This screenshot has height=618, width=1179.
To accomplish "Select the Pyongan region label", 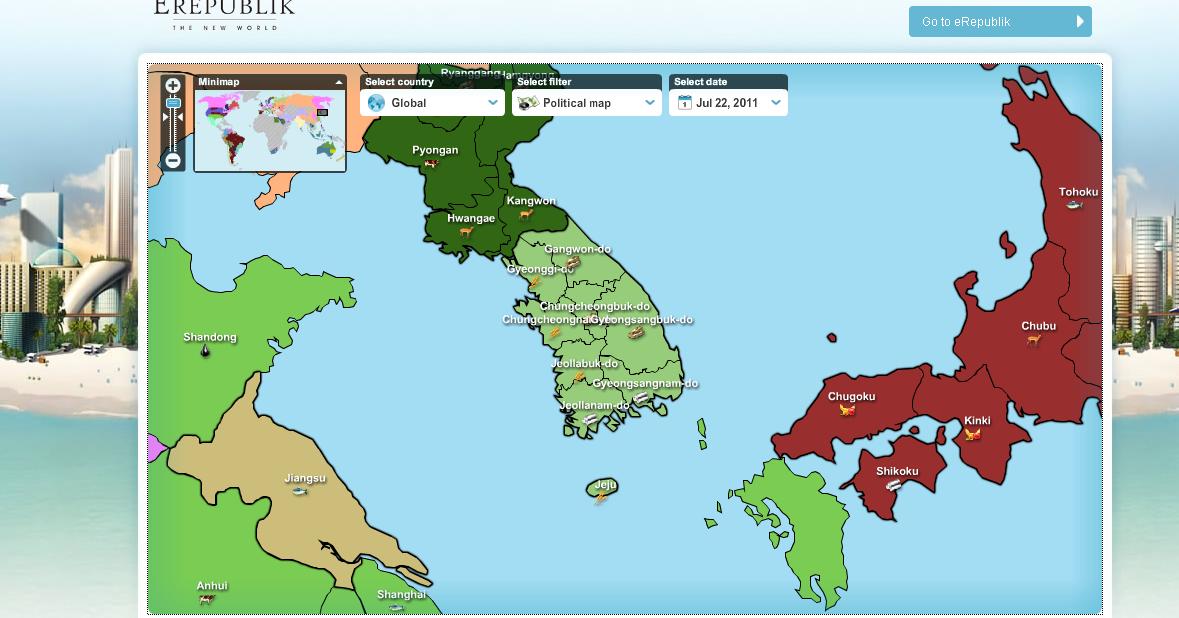I will click(435, 150).
